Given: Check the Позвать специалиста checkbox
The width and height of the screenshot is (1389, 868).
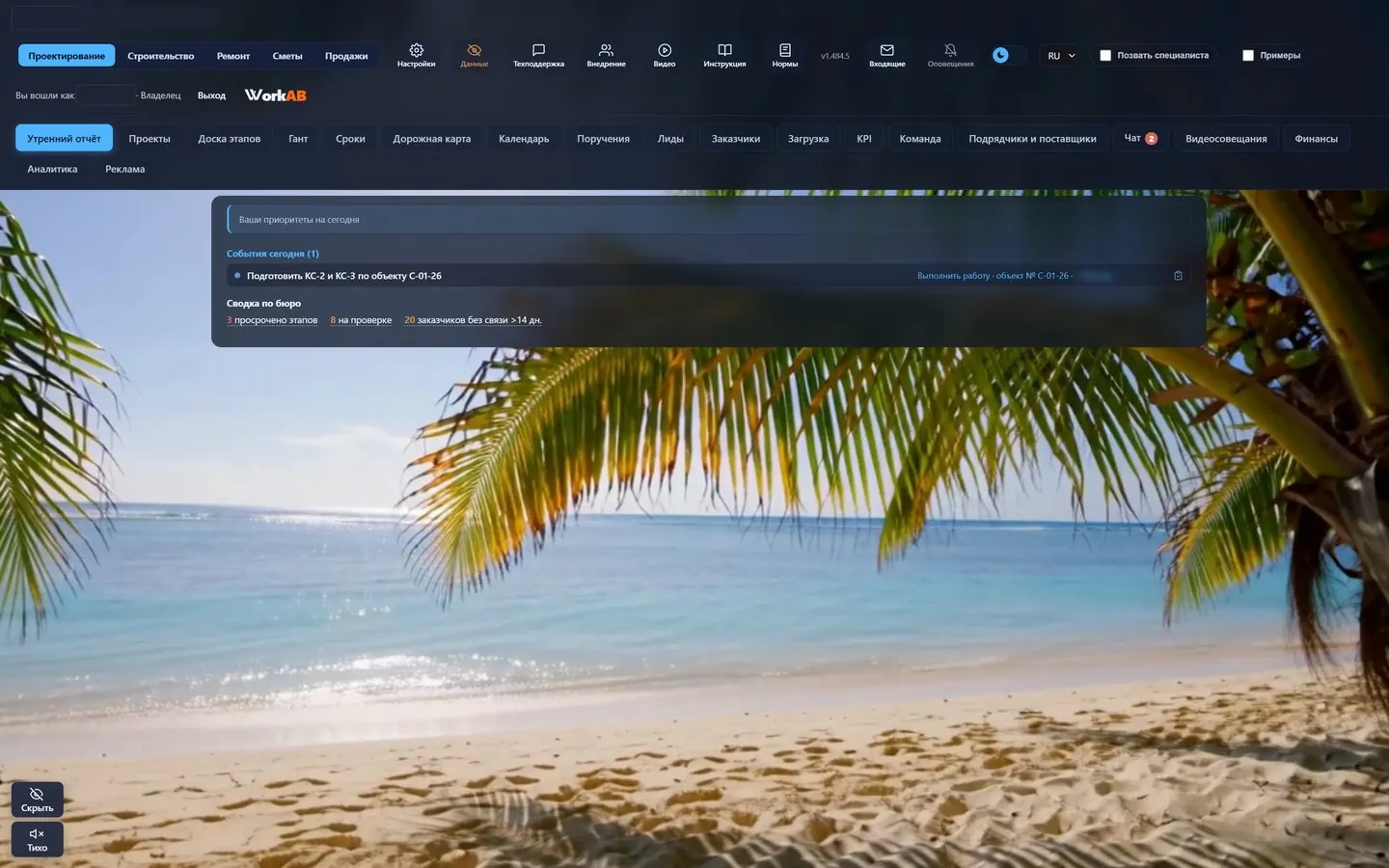Looking at the screenshot, I should 1105,56.
